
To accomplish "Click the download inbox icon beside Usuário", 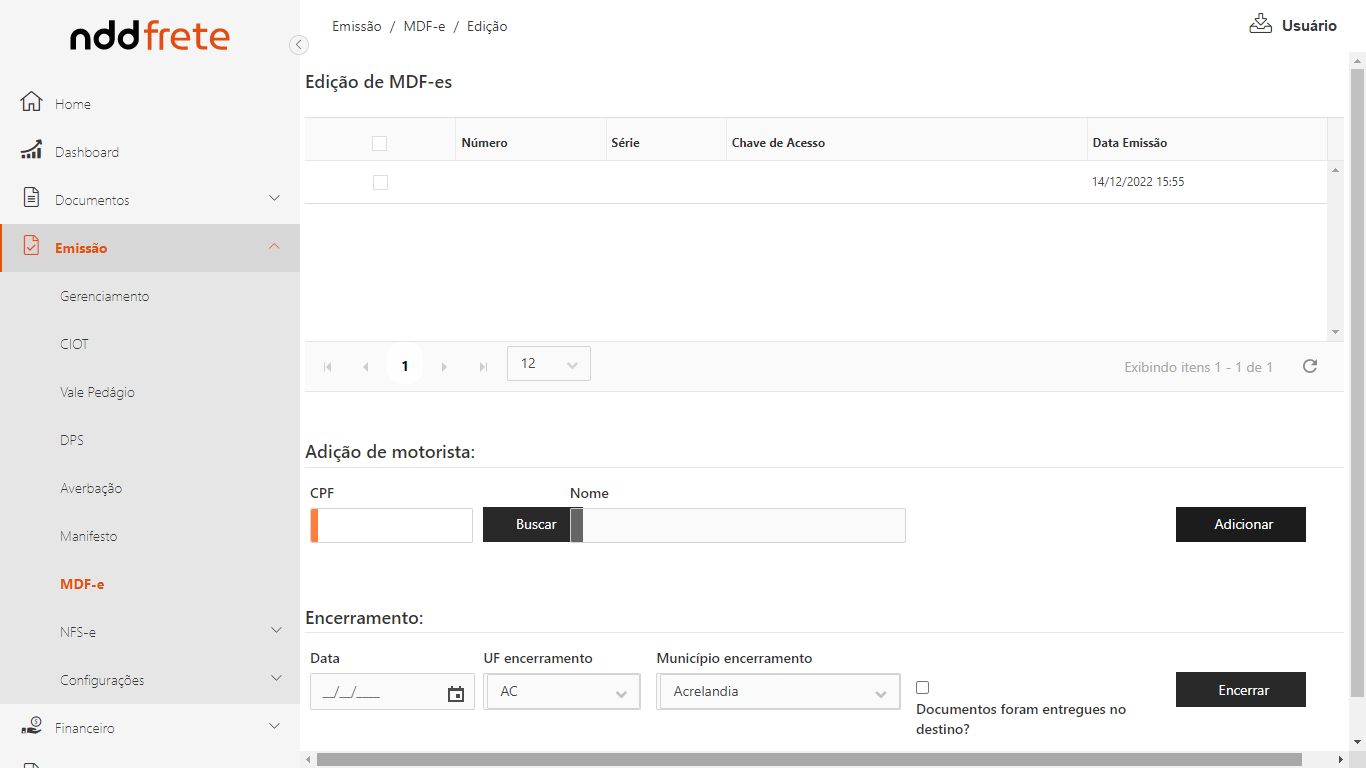I will 1260,24.
